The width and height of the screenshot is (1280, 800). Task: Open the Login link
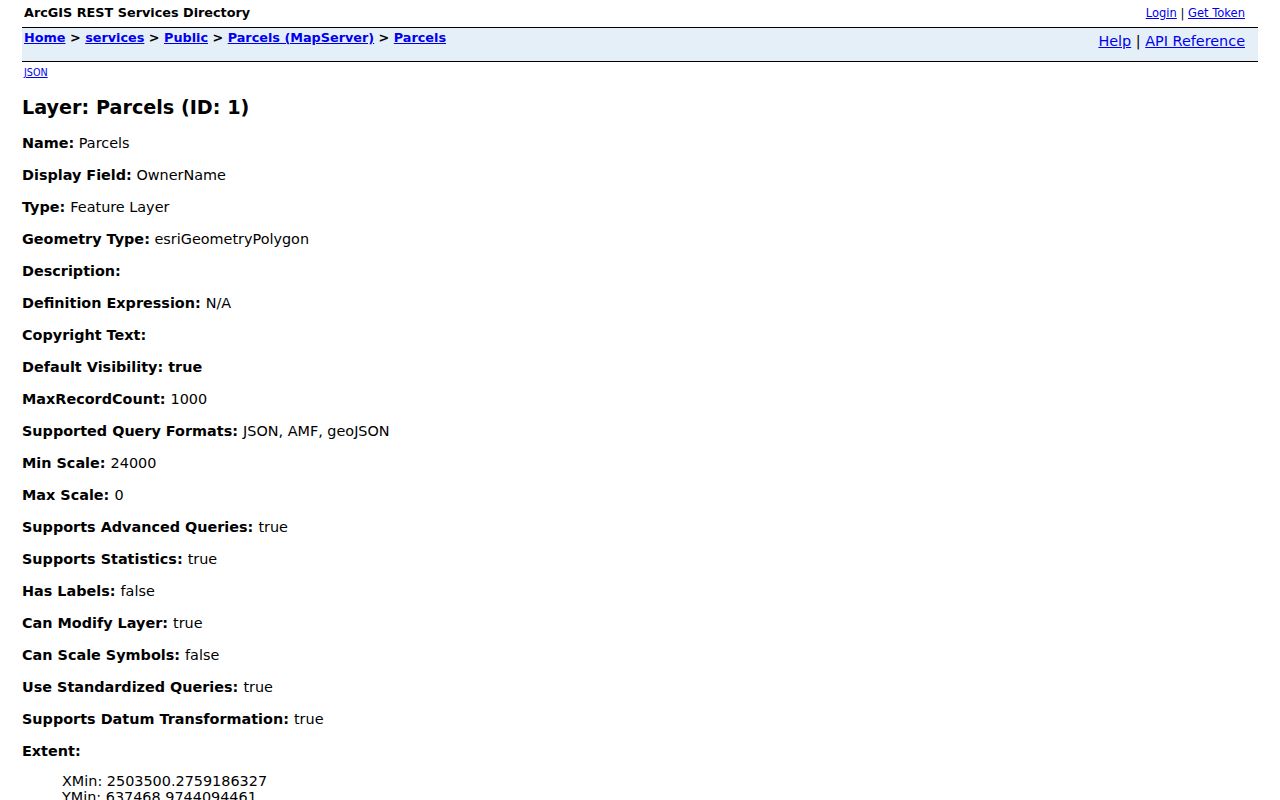1161,13
